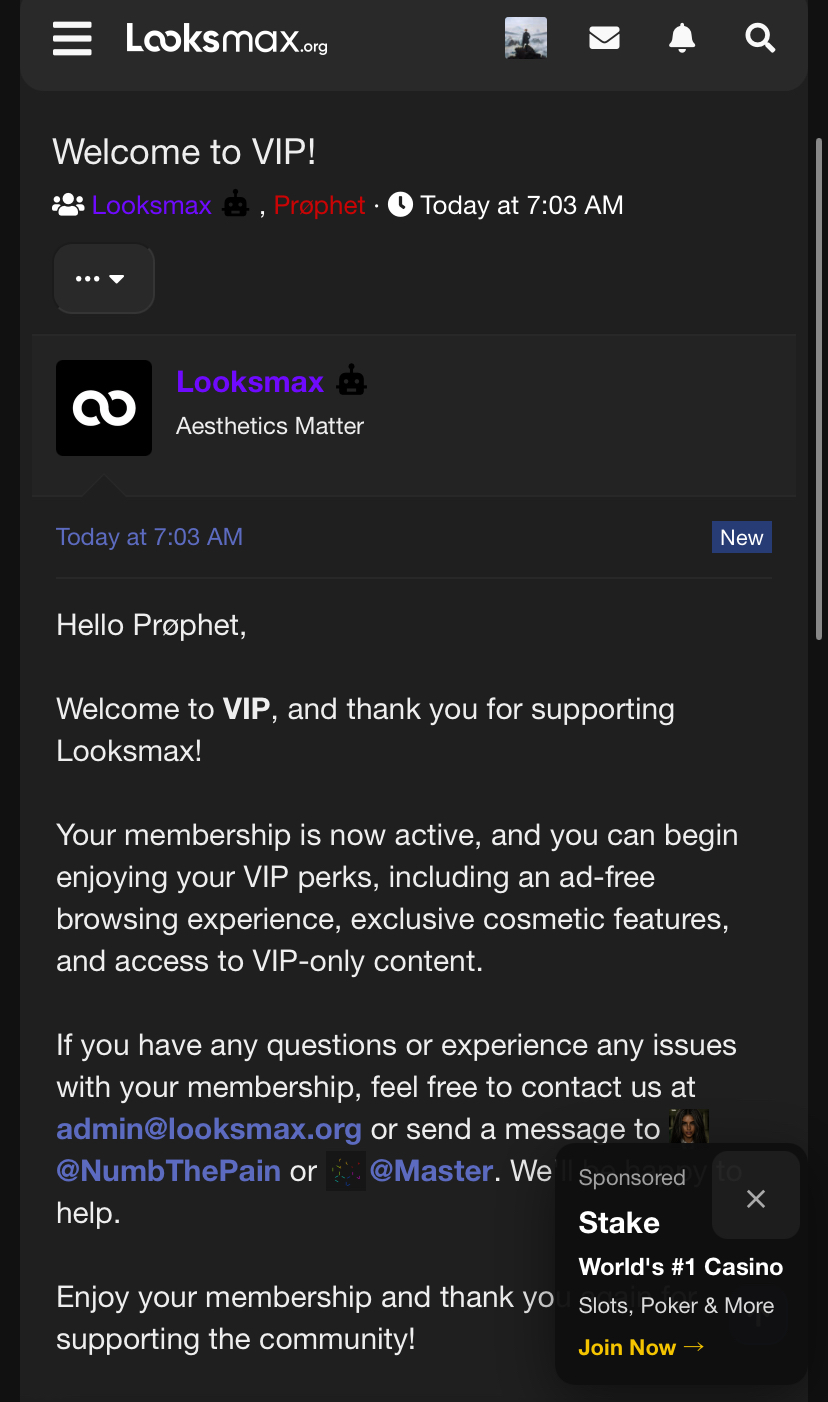Click the Looksmax infinity avatar
The image size is (828, 1402).
tap(104, 408)
